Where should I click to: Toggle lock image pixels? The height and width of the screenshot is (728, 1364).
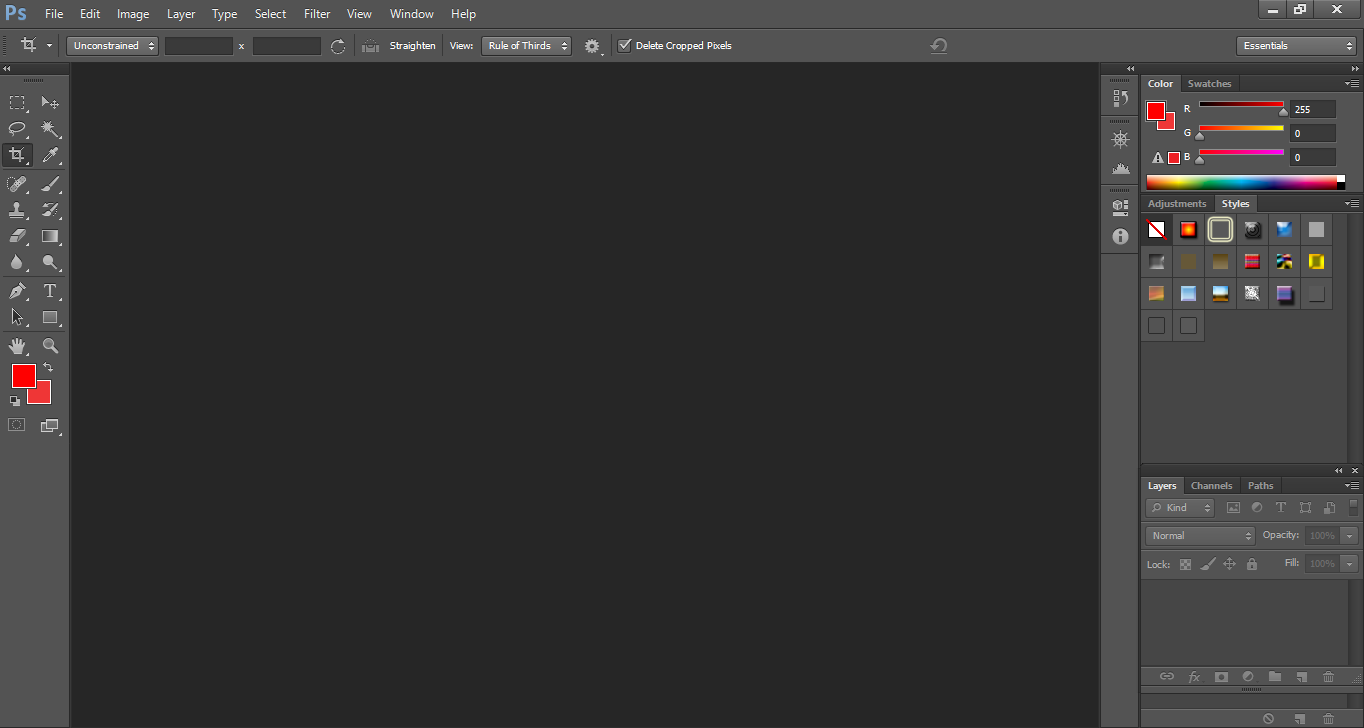point(1208,564)
